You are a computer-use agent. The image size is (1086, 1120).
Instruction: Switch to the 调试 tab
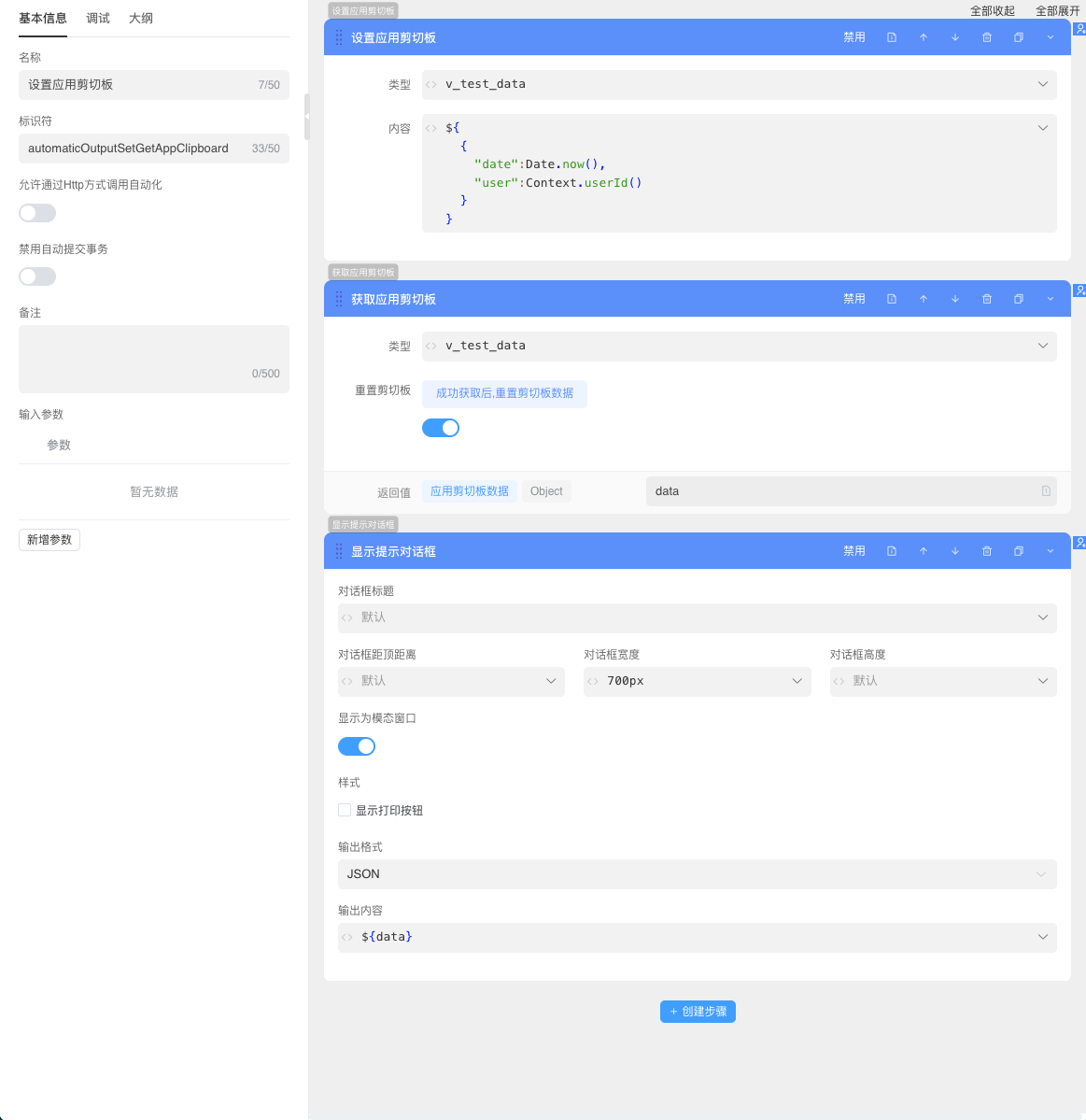pyautogui.click(x=98, y=18)
